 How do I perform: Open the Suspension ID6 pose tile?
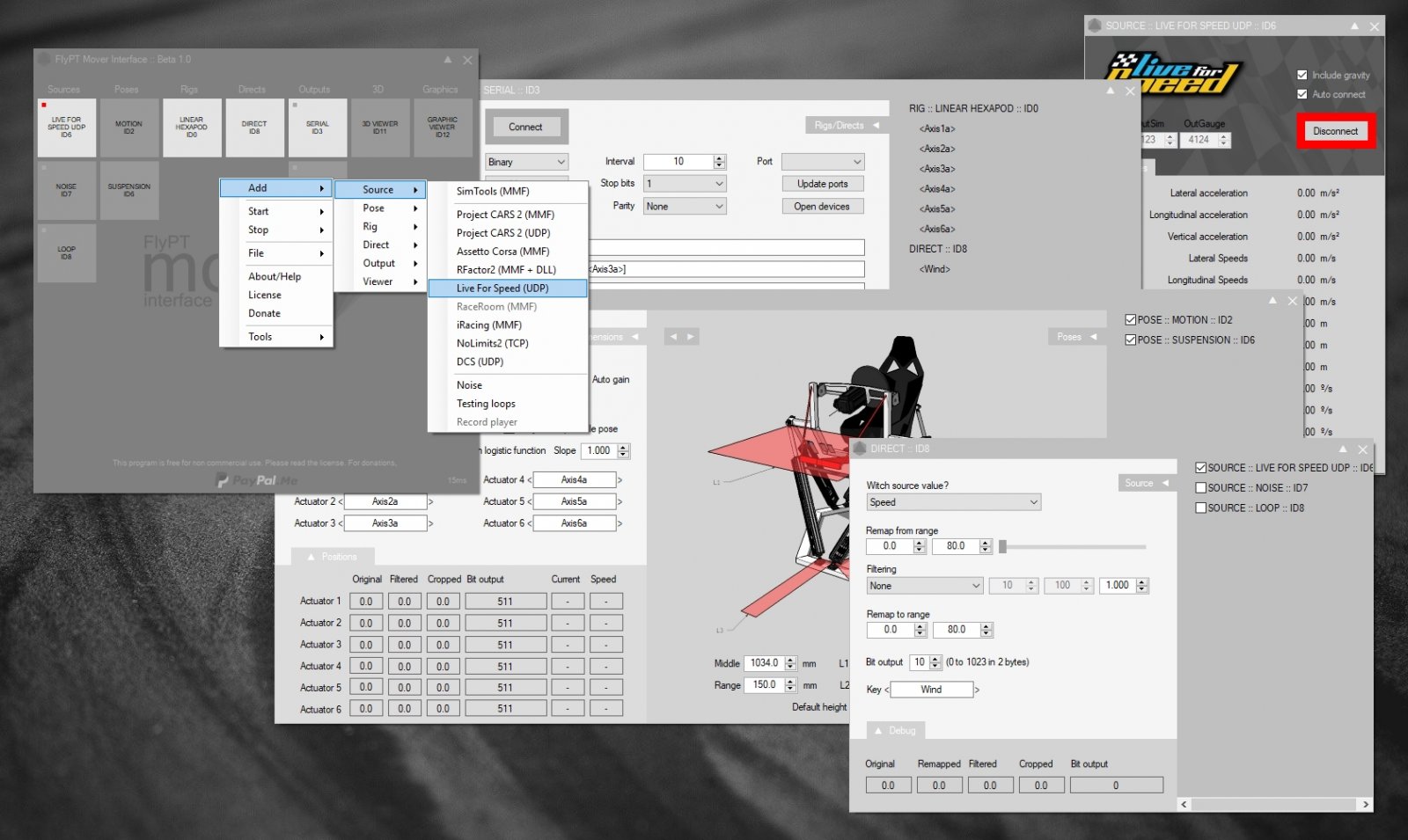129,190
